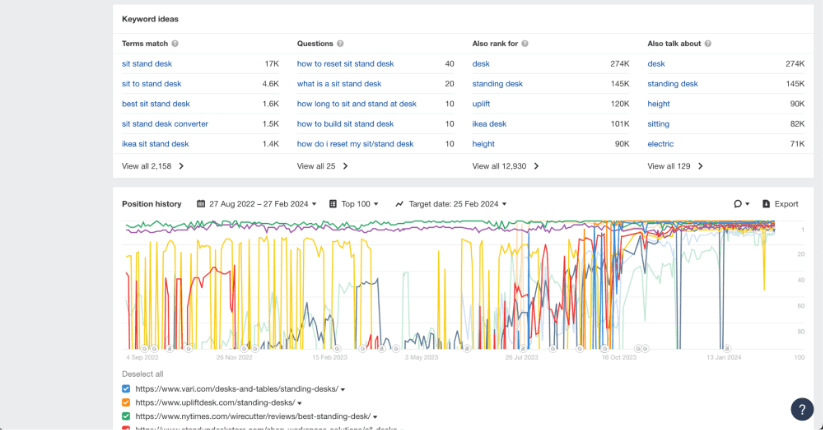Expand the vari.com URL dropdown arrow

tap(344, 389)
